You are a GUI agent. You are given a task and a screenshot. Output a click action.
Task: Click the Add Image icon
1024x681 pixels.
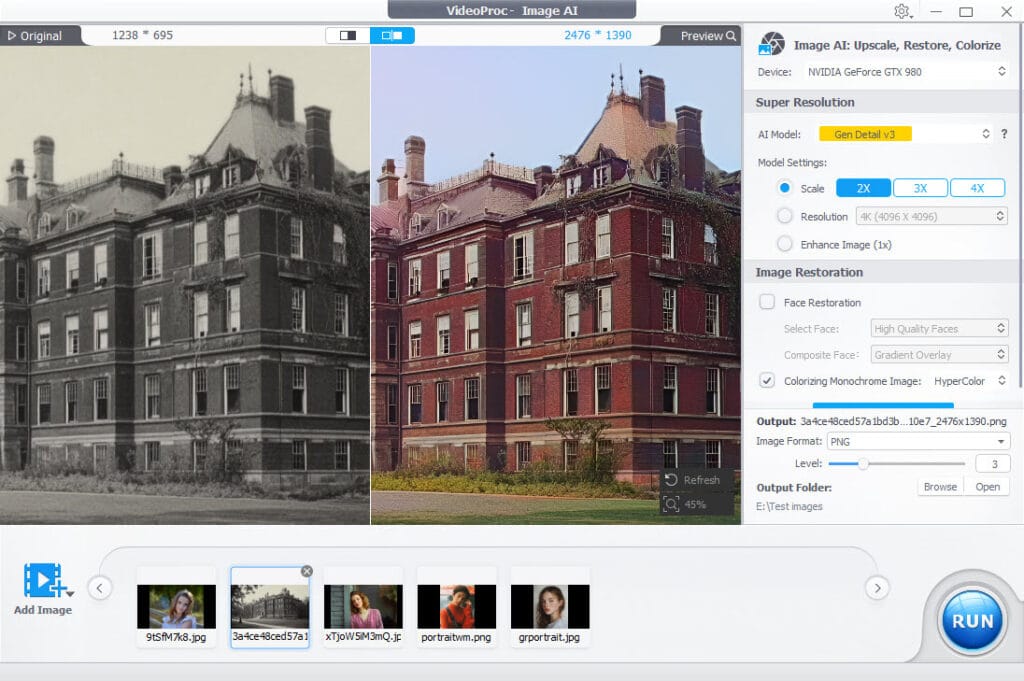[42, 581]
